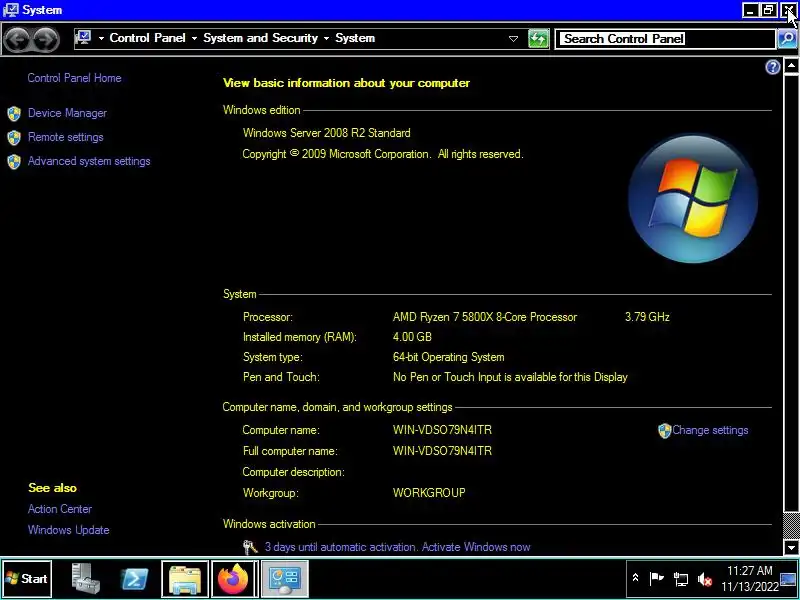
Task: Open Windows Update under See also
Action: click(x=69, y=530)
